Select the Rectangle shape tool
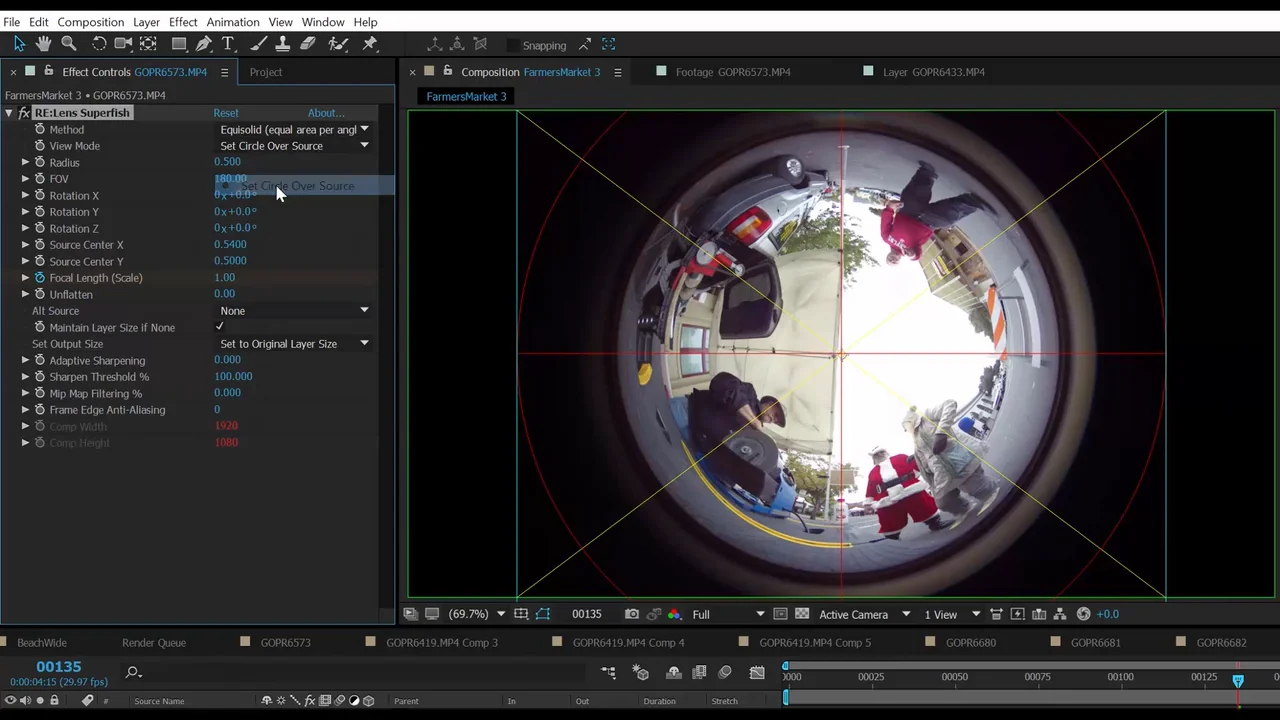Screen dimensions: 1280x720 pos(179,43)
